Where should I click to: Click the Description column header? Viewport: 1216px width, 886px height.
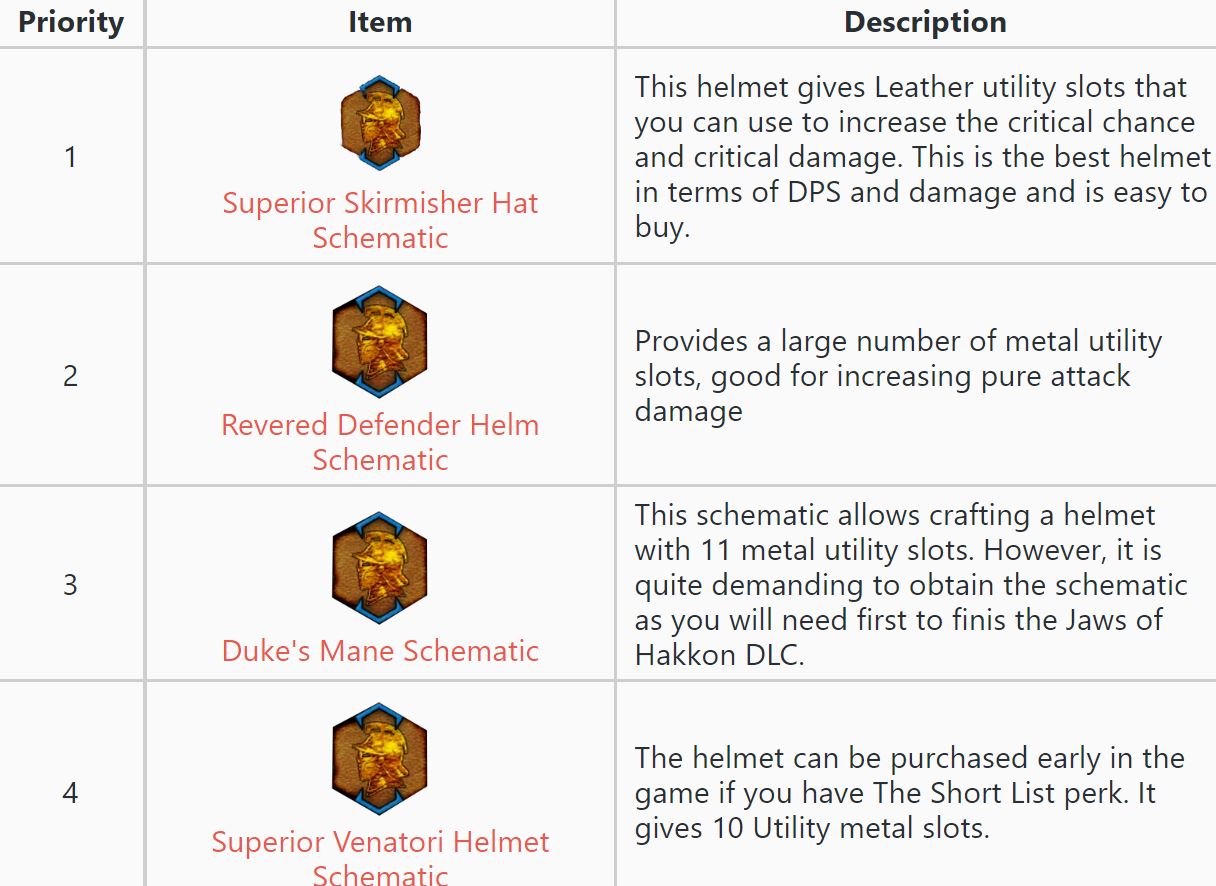point(925,23)
